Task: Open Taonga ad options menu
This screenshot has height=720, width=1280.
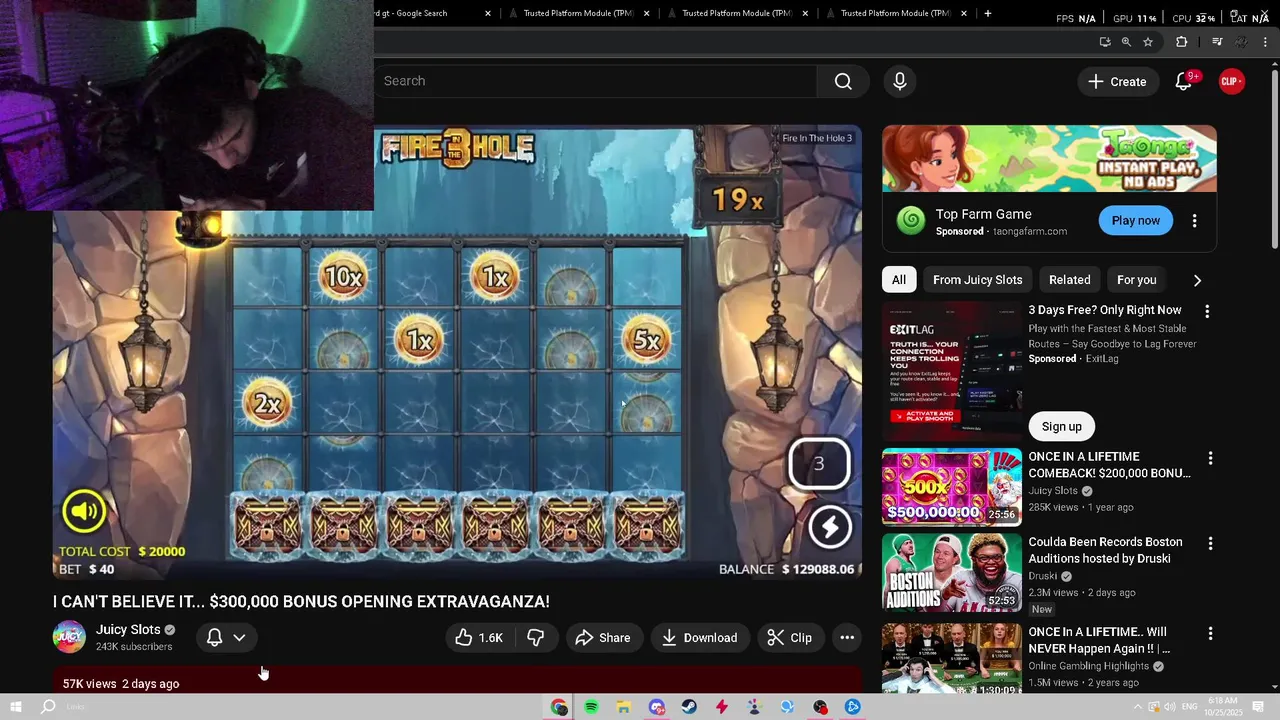Action: [x=1194, y=221]
